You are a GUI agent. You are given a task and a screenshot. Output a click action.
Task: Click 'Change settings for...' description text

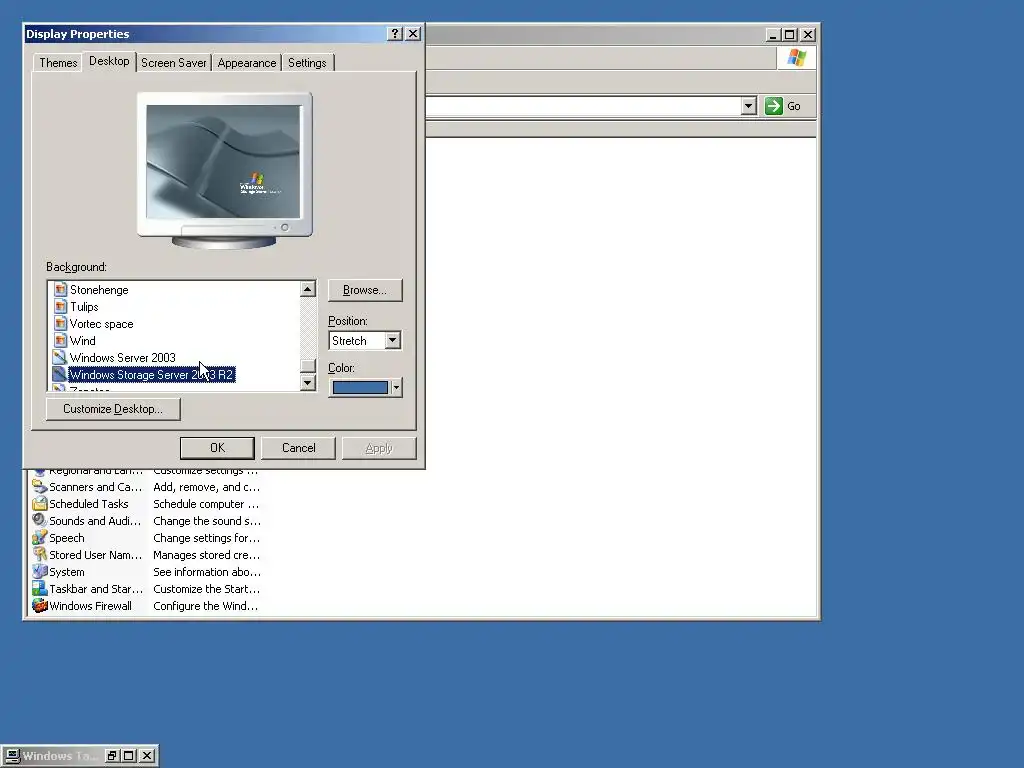(206, 538)
